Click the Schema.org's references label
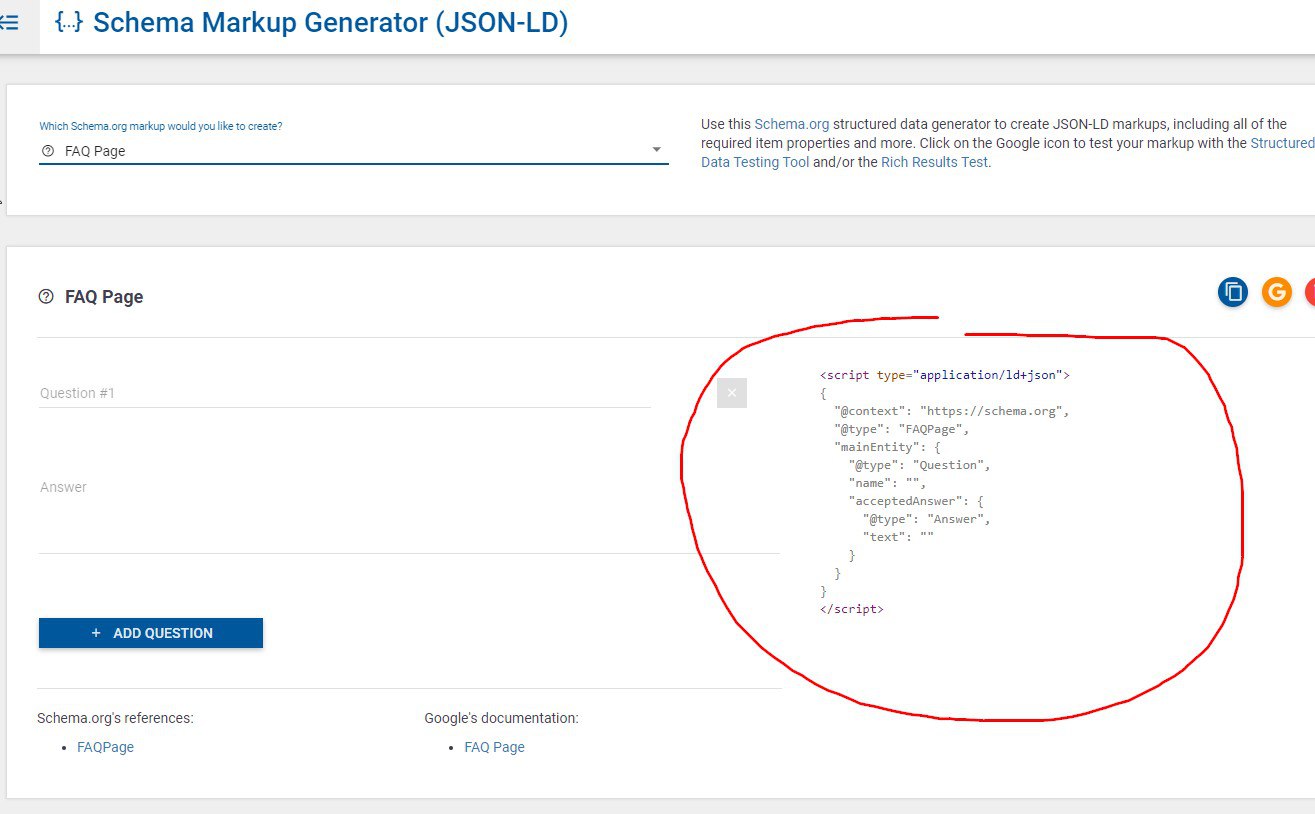 pos(115,718)
